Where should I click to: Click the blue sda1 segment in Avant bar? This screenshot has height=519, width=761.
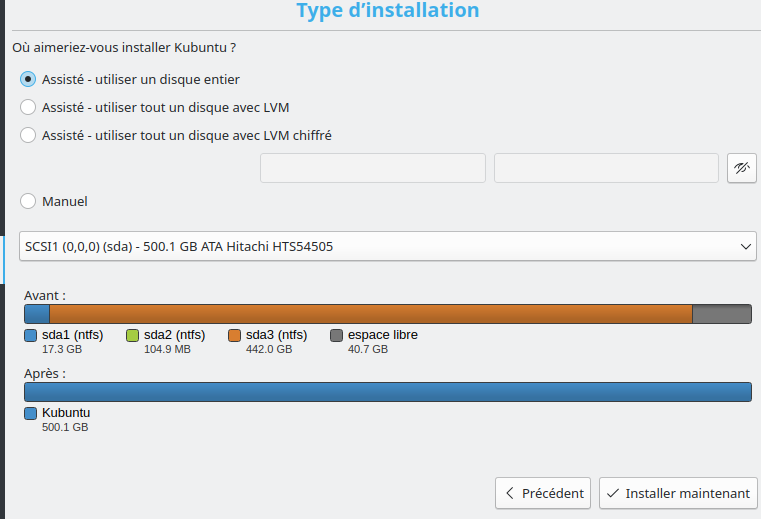pos(37,314)
